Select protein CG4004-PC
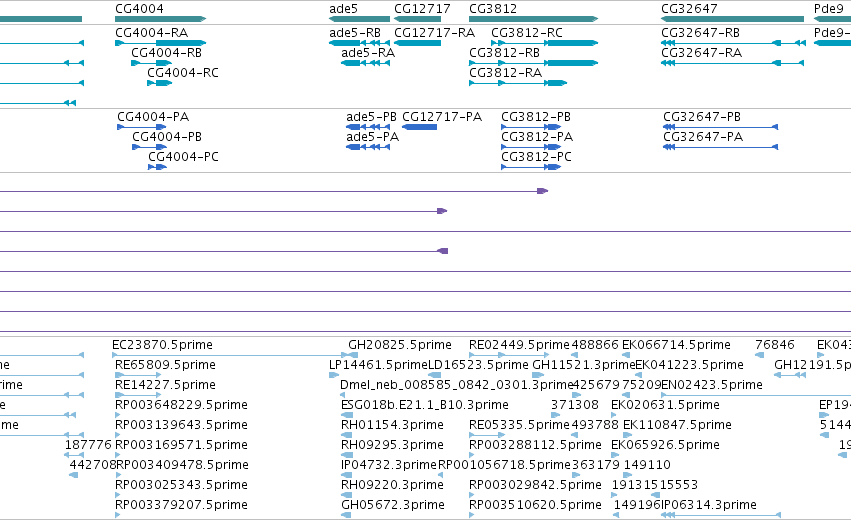The width and height of the screenshot is (851, 520). tap(183, 157)
